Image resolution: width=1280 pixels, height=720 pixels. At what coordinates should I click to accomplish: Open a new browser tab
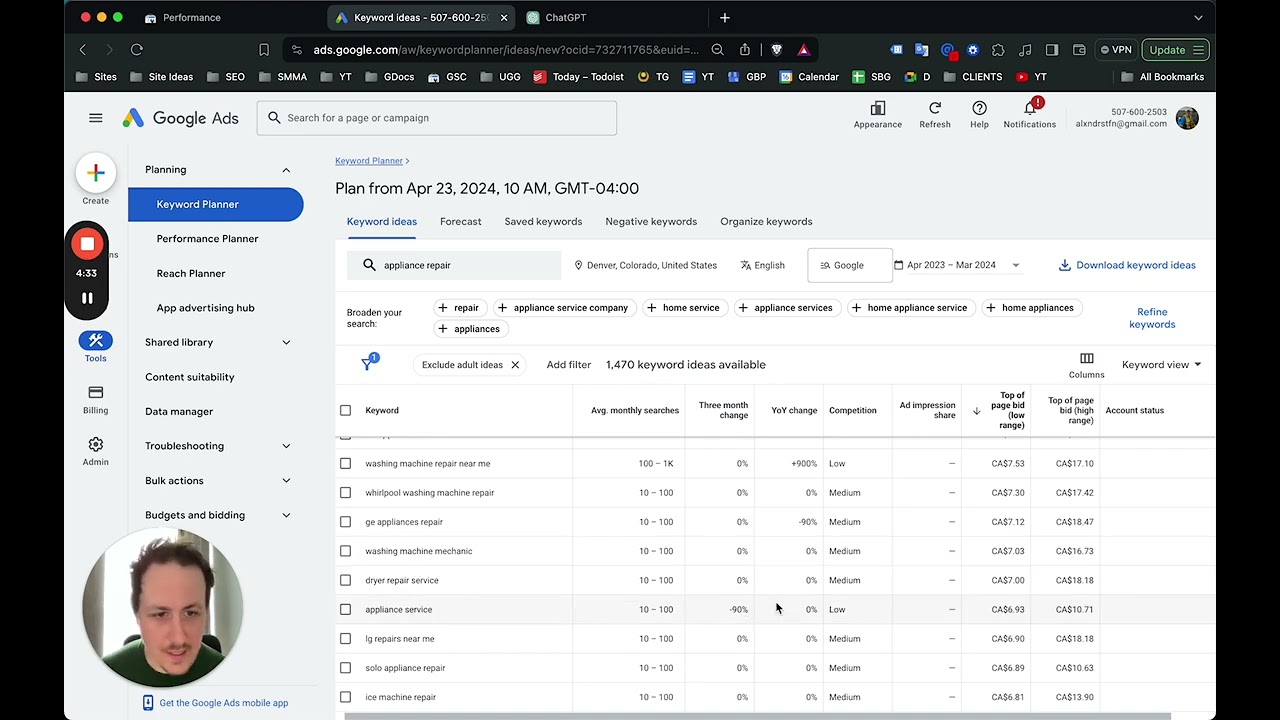pos(725,17)
